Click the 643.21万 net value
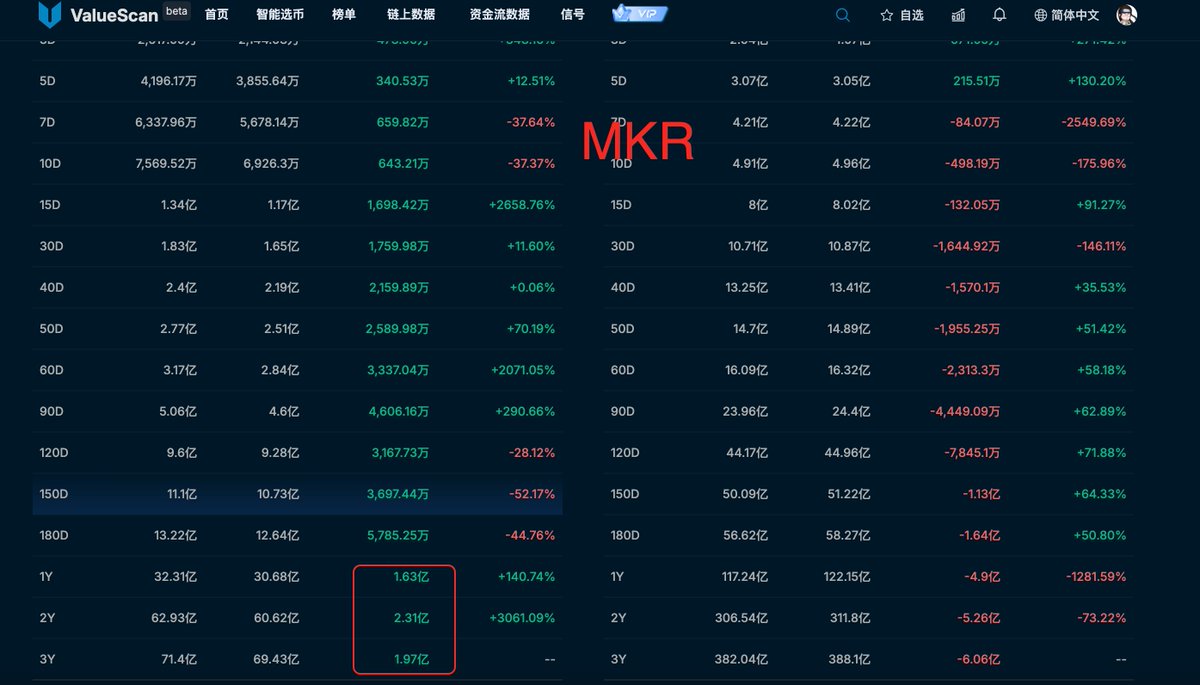This screenshot has width=1200, height=685. pos(405,163)
